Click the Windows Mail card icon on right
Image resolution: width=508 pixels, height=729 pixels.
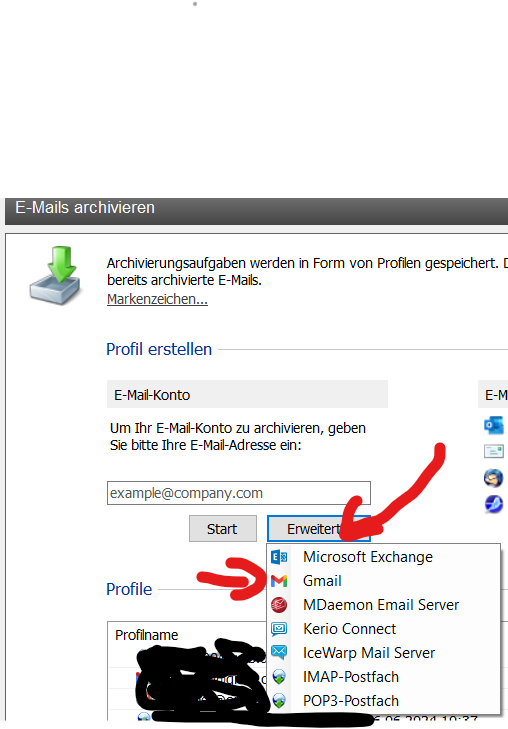click(x=494, y=451)
